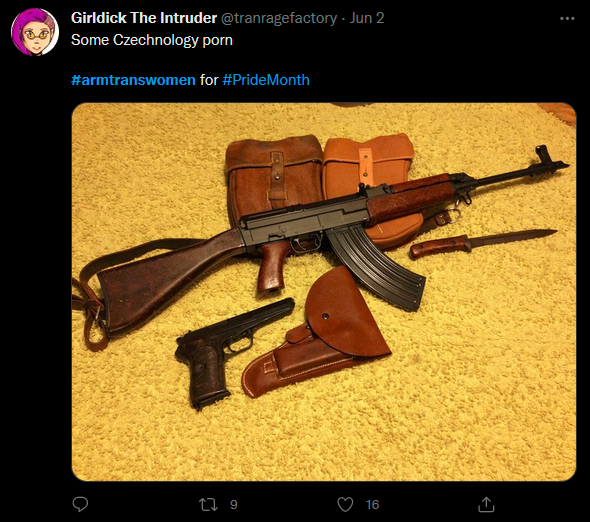Click the tweet text 'Some Czechnology porn'

152,40
